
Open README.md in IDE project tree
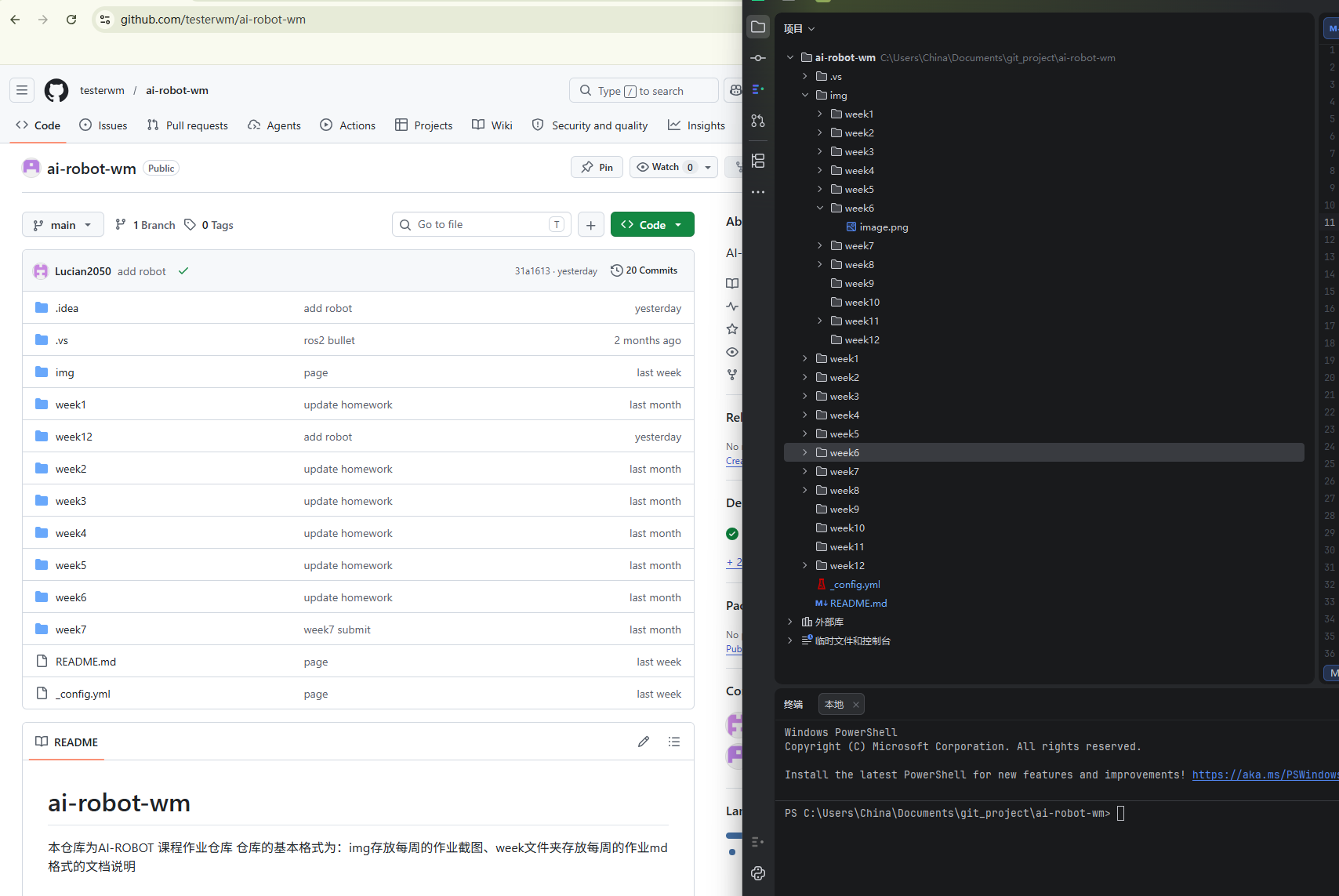858,604
